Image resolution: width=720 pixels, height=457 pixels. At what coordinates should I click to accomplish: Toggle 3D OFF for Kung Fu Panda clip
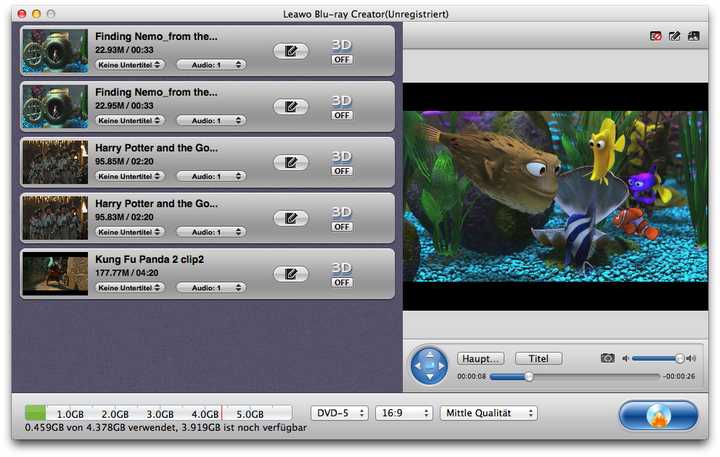(x=342, y=282)
